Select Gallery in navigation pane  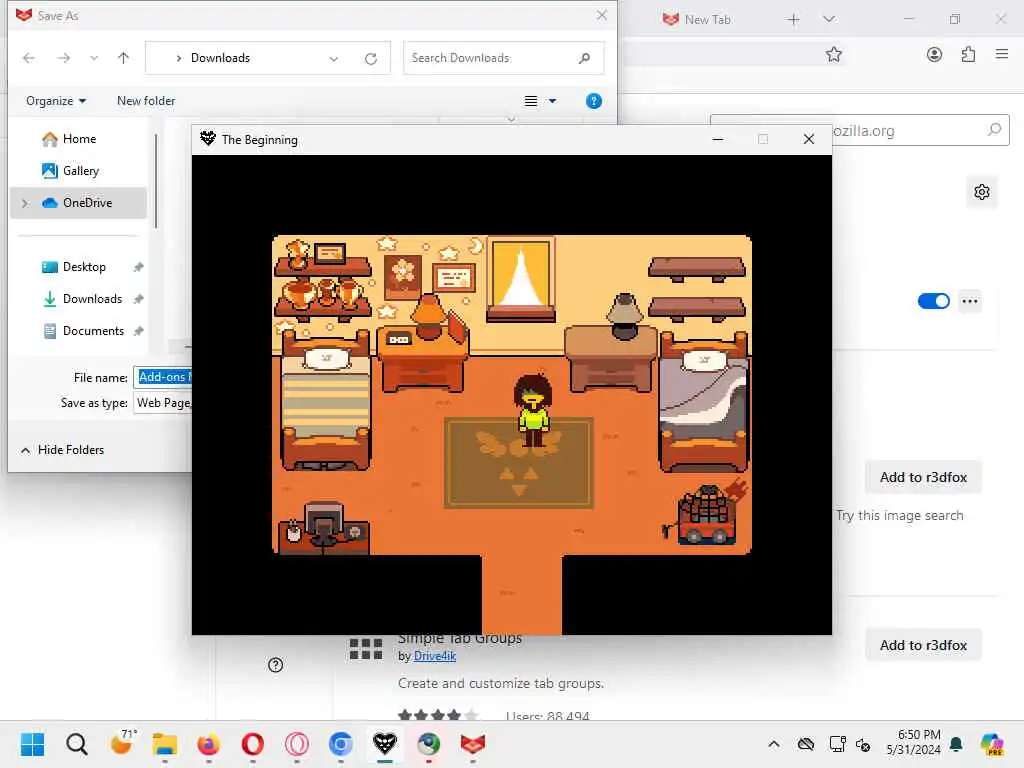[x=78, y=170]
